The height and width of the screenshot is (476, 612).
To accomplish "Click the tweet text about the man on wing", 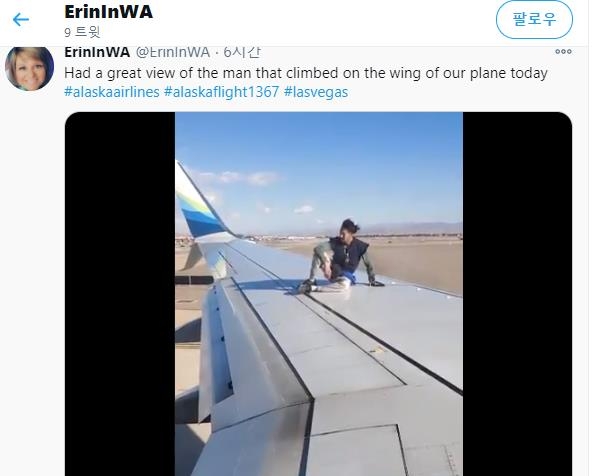I will click(306, 73).
